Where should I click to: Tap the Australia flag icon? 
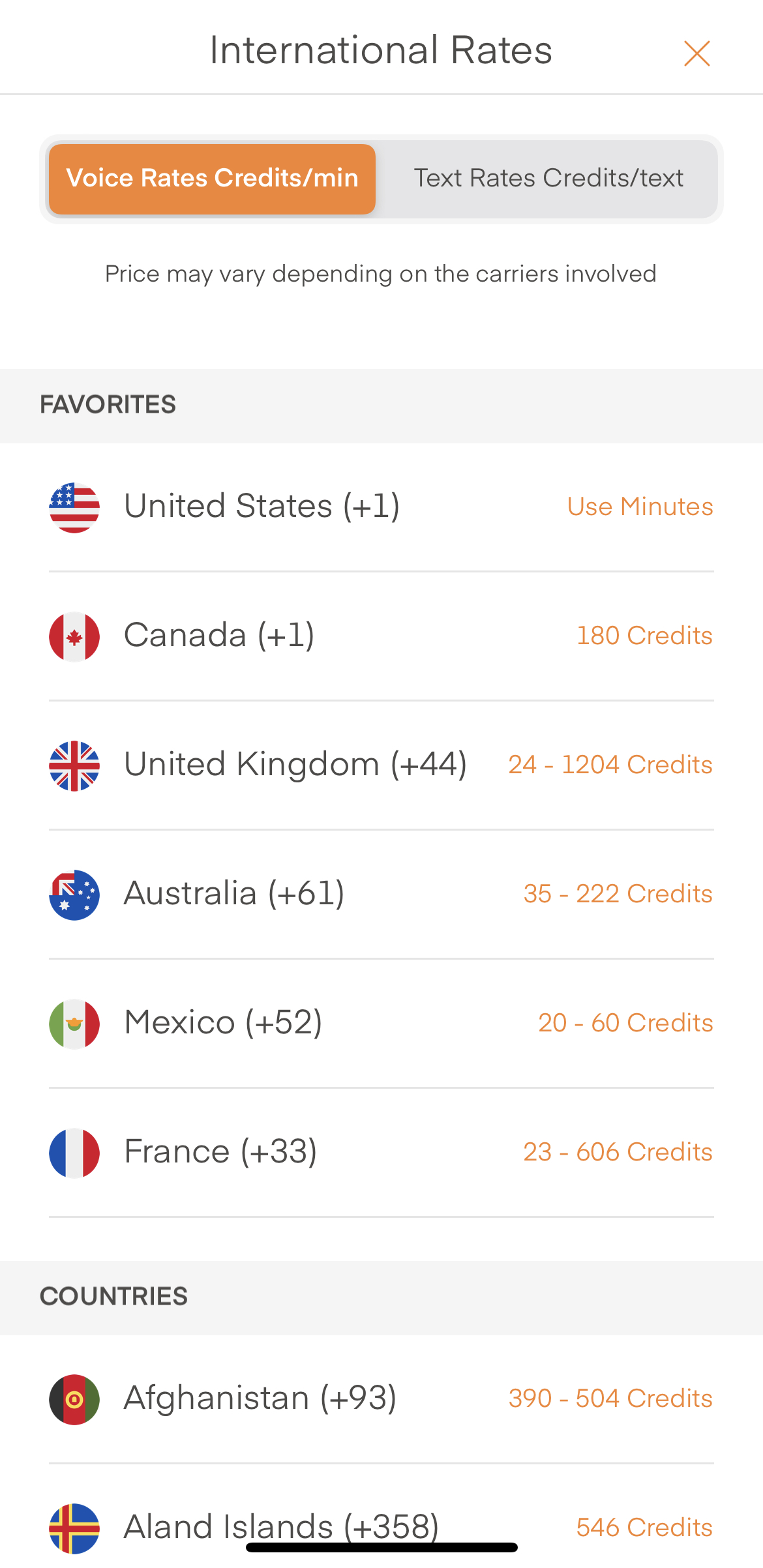[x=74, y=895]
